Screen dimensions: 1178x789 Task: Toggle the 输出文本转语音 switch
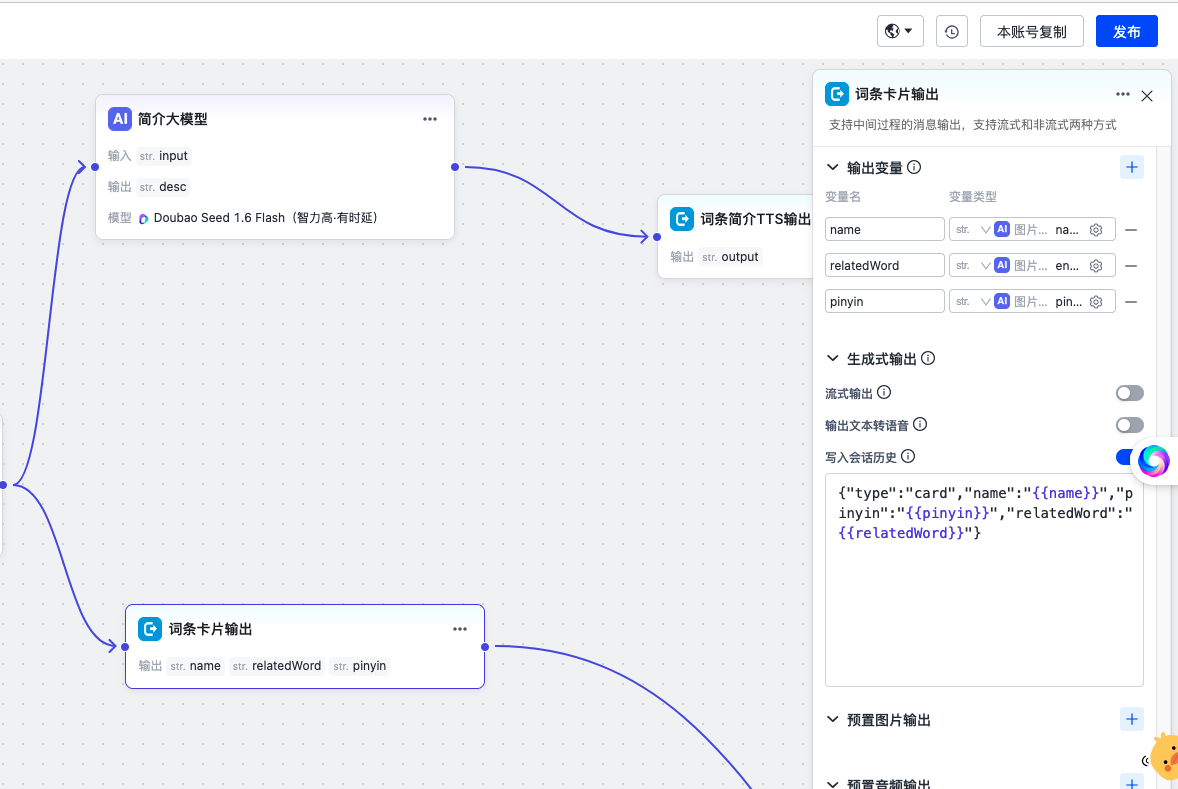click(x=1129, y=425)
